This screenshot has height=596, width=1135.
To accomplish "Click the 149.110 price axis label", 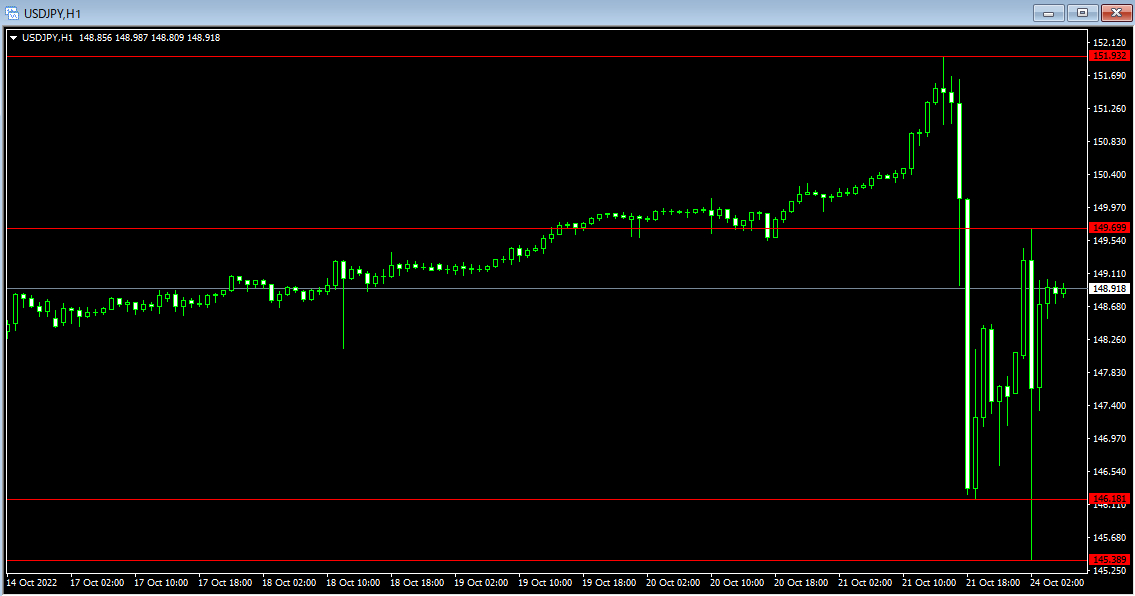I will point(1109,274).
